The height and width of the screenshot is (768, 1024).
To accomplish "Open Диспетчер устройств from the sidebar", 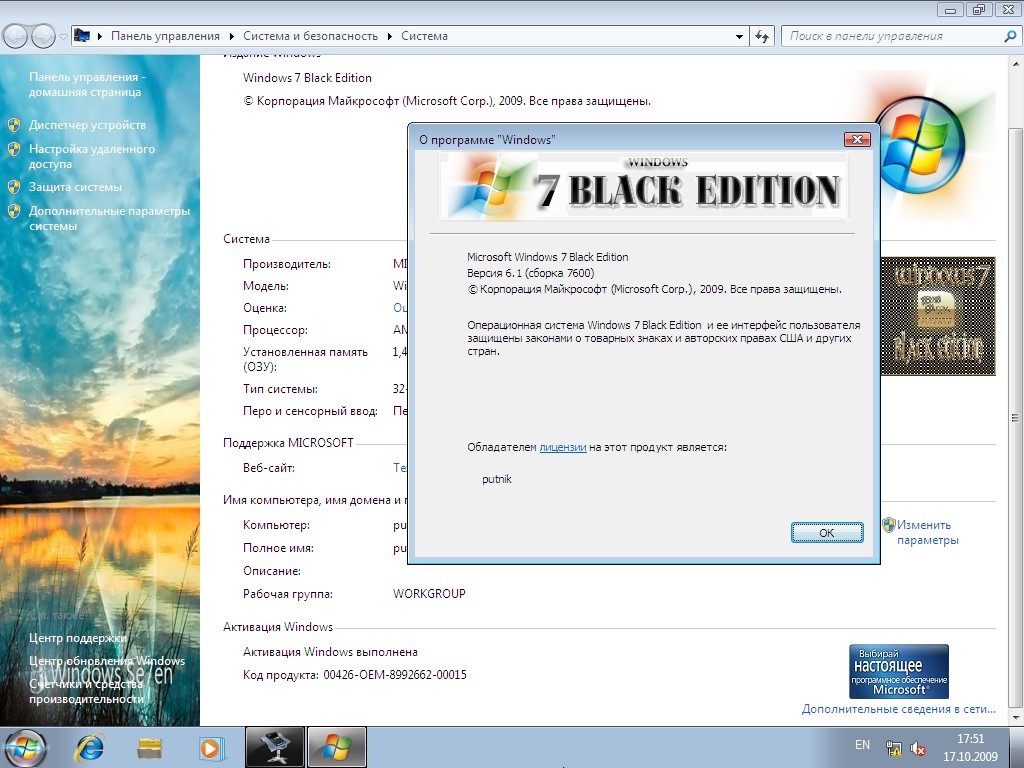I will pyautogui.click(x=87, y=125).
